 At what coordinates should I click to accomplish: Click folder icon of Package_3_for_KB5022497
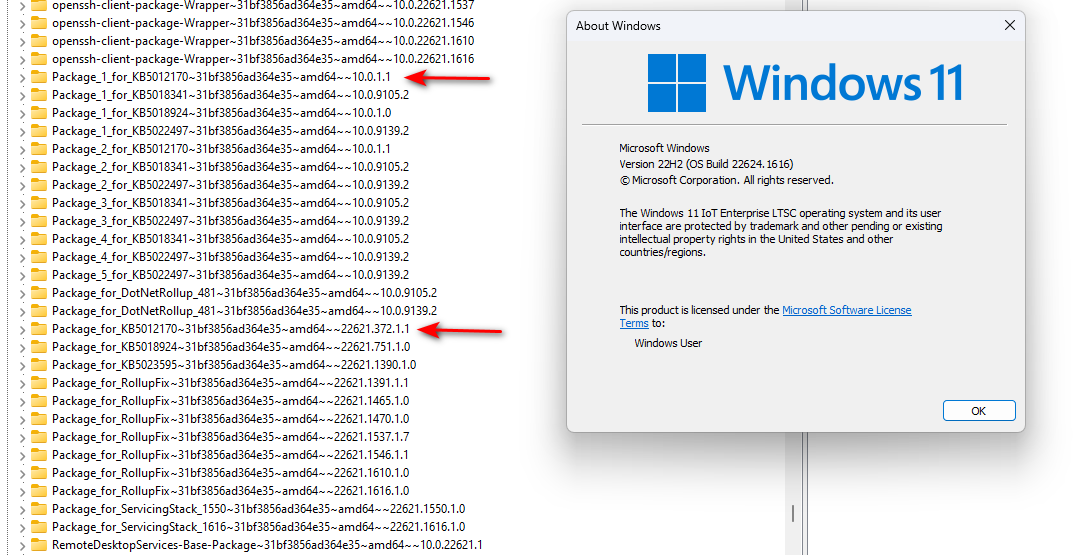[39, 221]
